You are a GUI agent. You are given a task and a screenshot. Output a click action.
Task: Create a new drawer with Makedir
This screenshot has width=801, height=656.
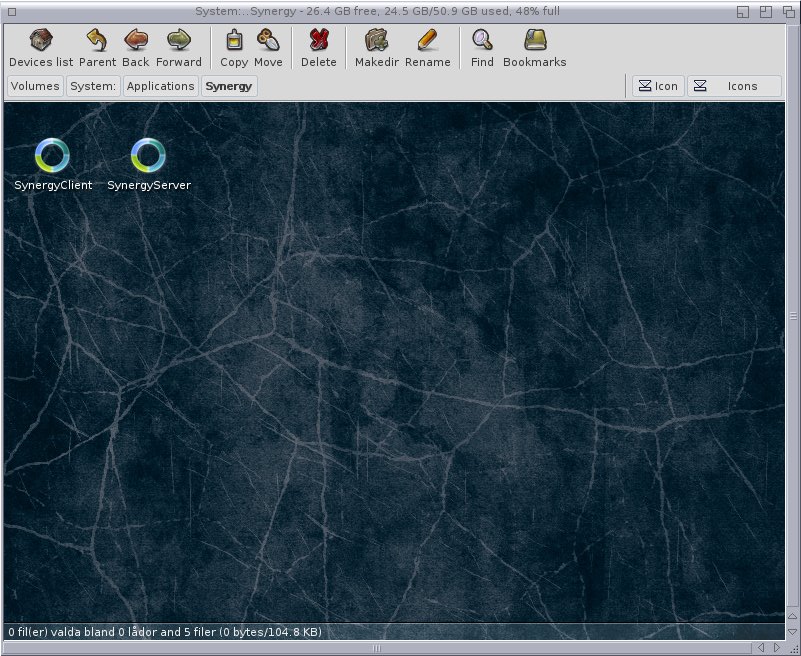click(x=376, y=48)
